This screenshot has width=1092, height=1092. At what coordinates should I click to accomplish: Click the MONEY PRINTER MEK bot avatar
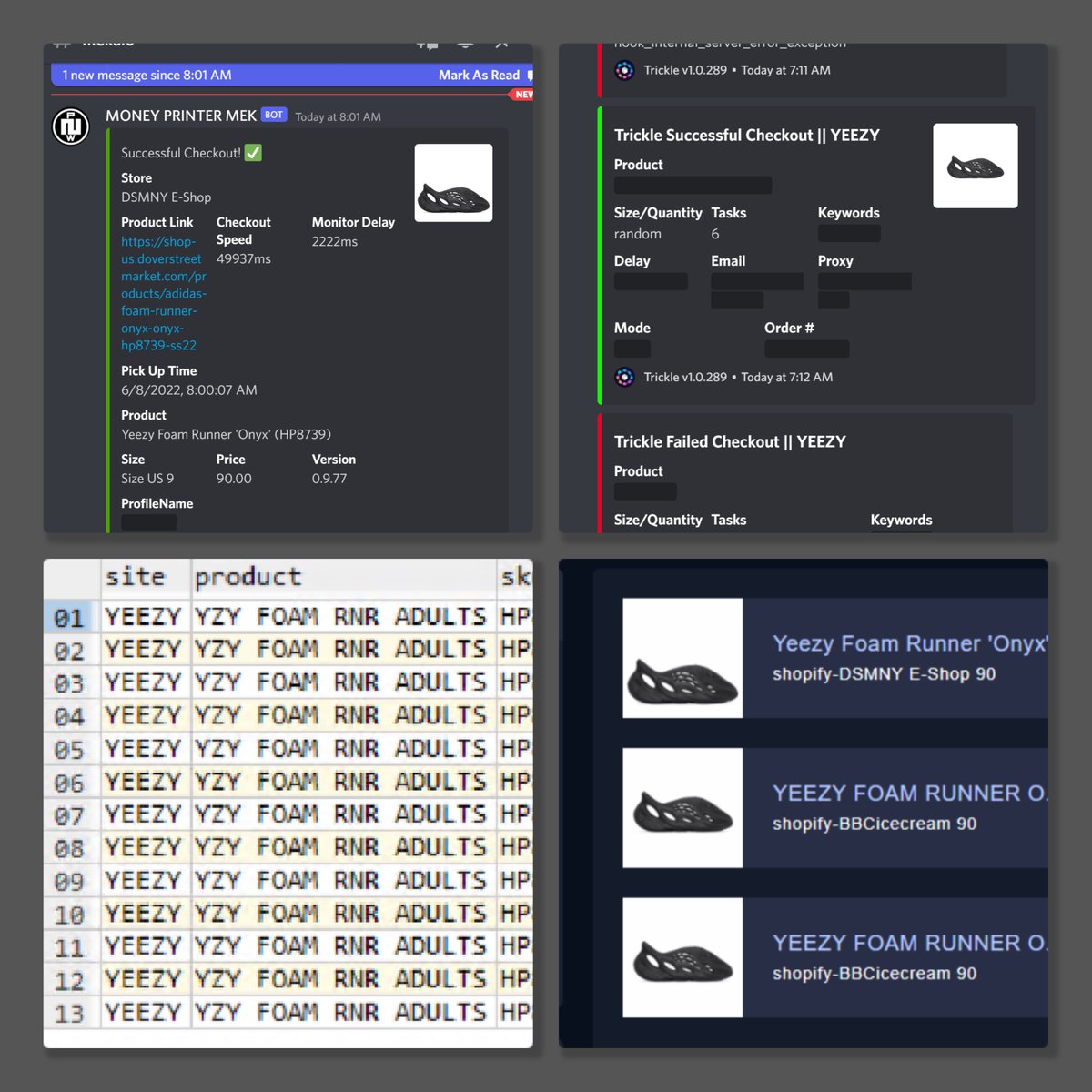(x=71, y=126)
